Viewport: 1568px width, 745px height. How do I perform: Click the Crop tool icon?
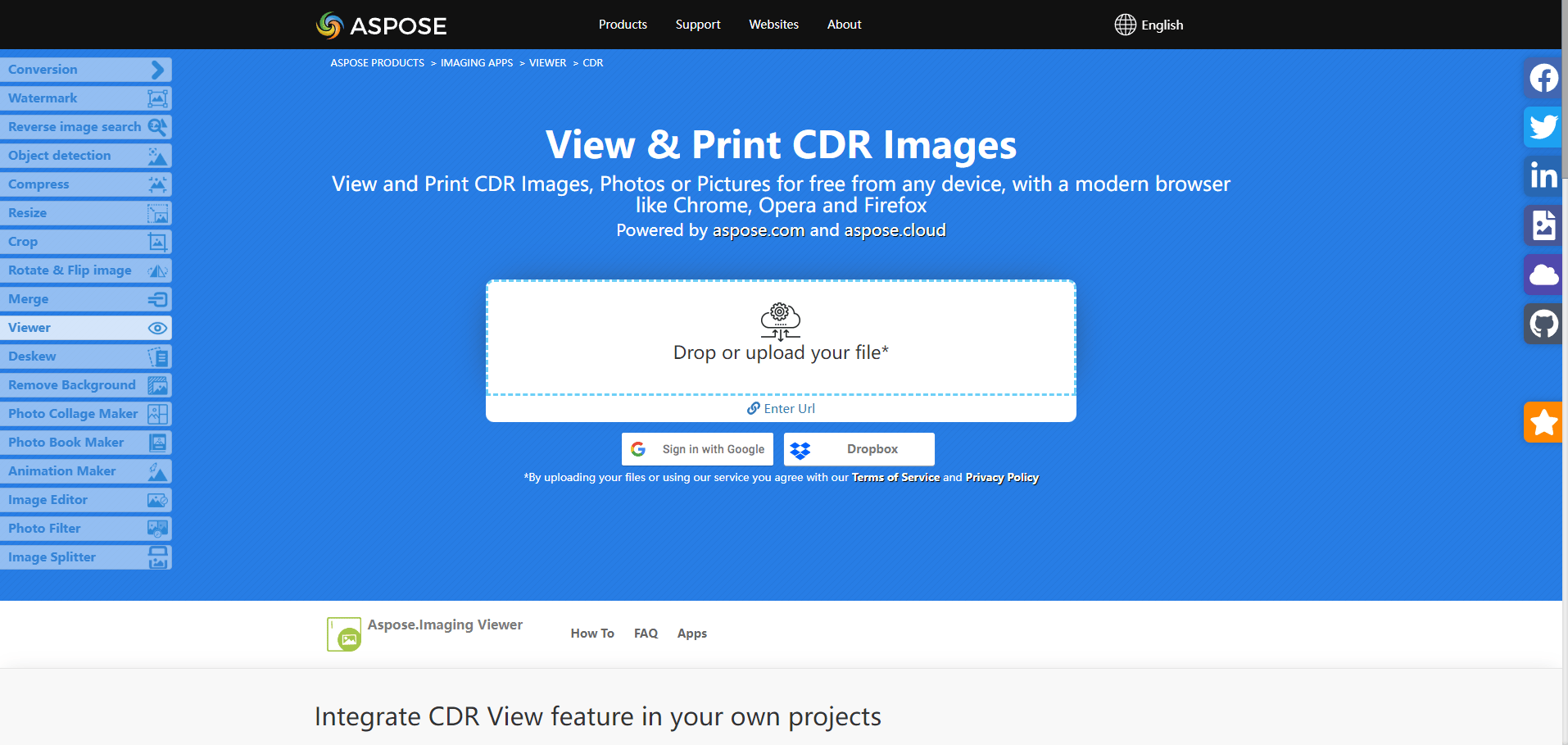(x=156, y=242)
